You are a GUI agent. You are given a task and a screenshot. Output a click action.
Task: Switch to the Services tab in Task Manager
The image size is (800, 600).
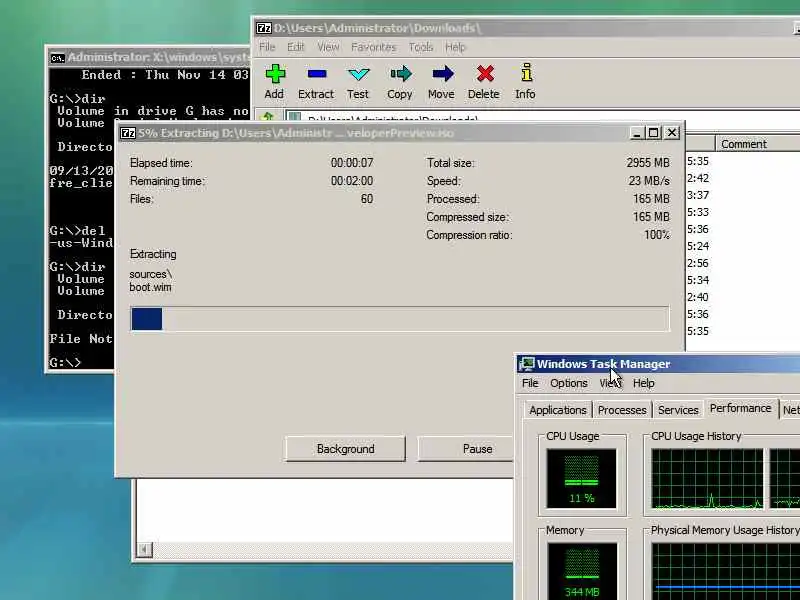(x=678, y=410)
